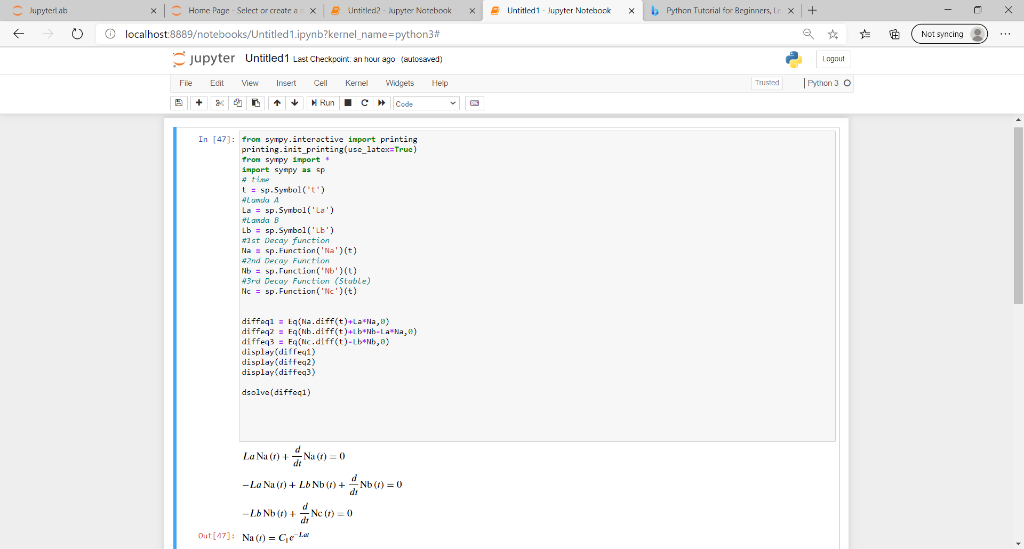1024x549 pixels.
Task: Open a new browser tab
Action: (x=812, y=10)
